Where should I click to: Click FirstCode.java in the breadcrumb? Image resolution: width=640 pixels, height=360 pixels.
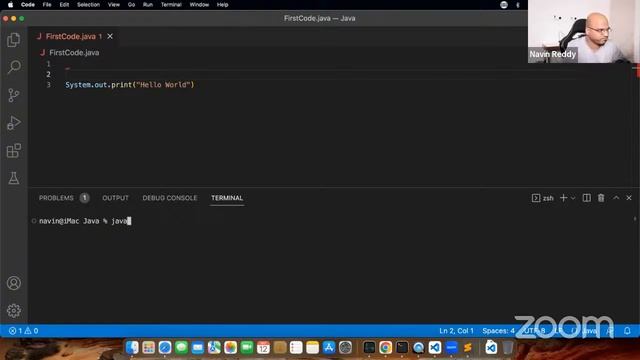point(74,53)
